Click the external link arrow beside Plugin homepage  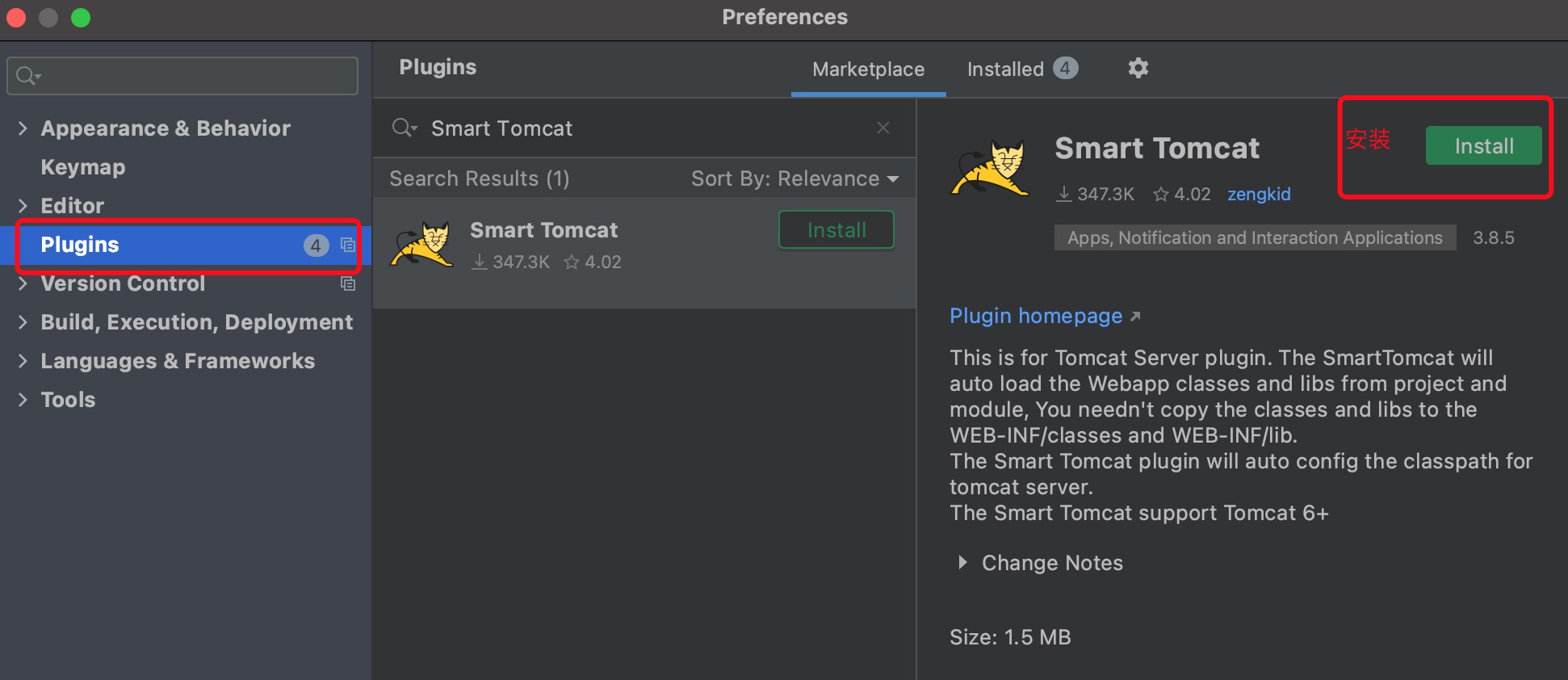(x=1135, y=317)
